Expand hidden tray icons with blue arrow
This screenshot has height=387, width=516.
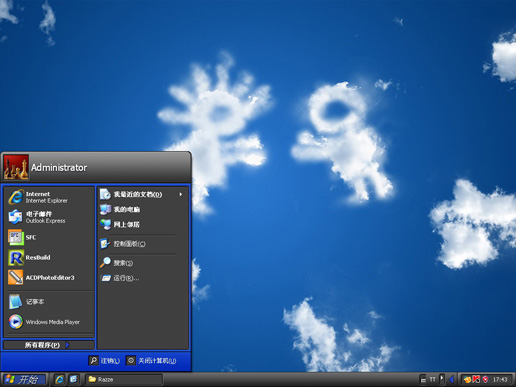click(x=451, y=379)
